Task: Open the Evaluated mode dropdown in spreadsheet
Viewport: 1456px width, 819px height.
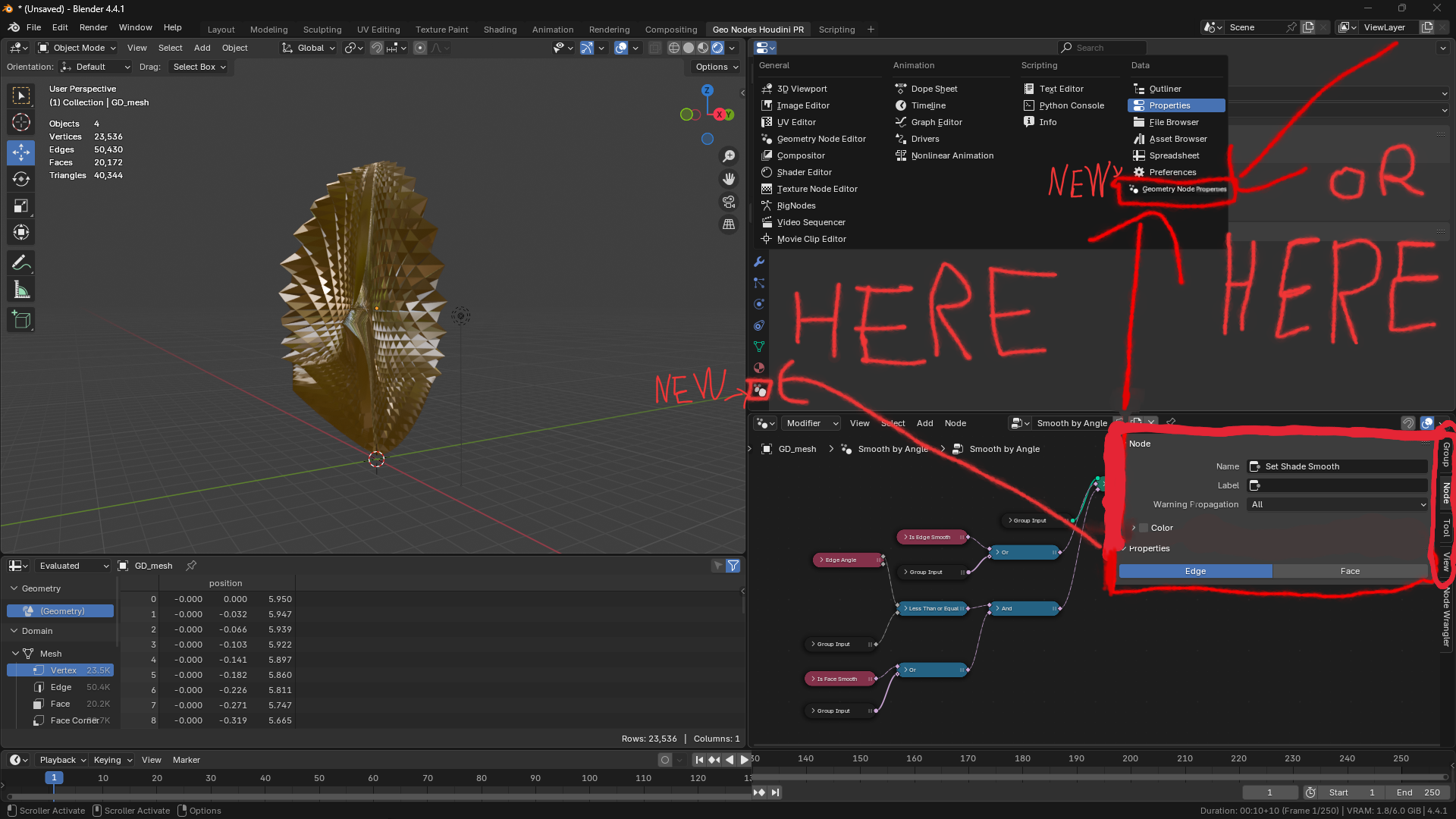Action: tap(73, 566)
